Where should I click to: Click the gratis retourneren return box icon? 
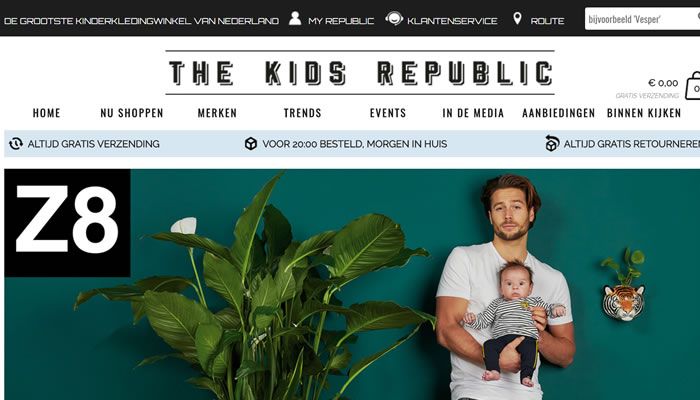pos(552,143)
